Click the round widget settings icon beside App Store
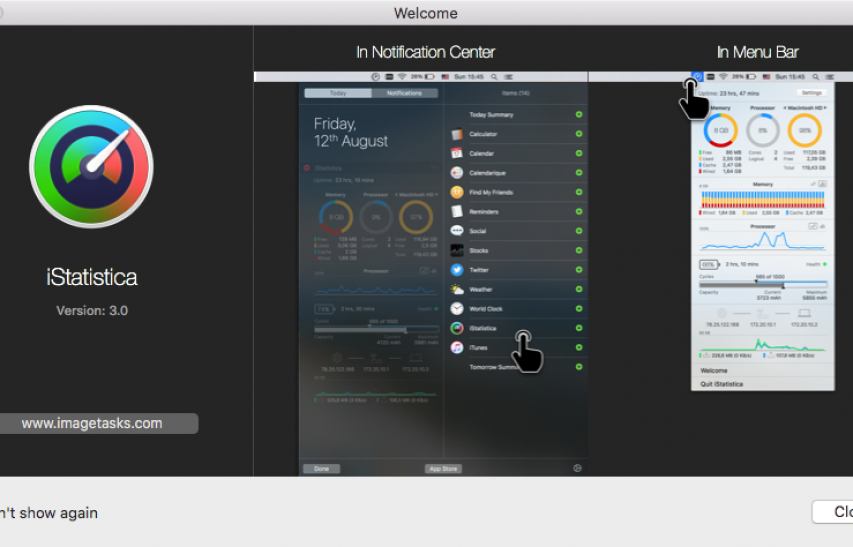This screenshot has width=853, height=547. click(x=577, y=468)
